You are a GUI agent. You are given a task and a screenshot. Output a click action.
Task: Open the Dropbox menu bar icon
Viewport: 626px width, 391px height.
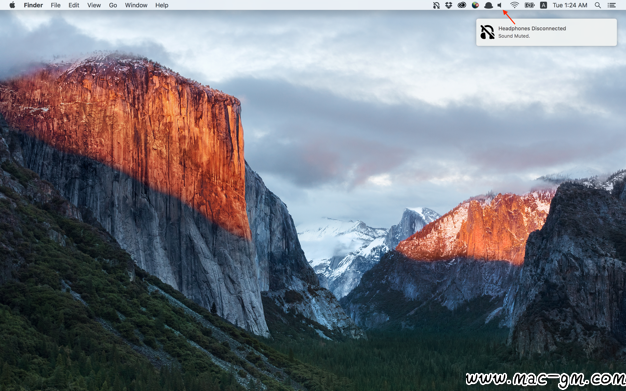coord(449,5)
